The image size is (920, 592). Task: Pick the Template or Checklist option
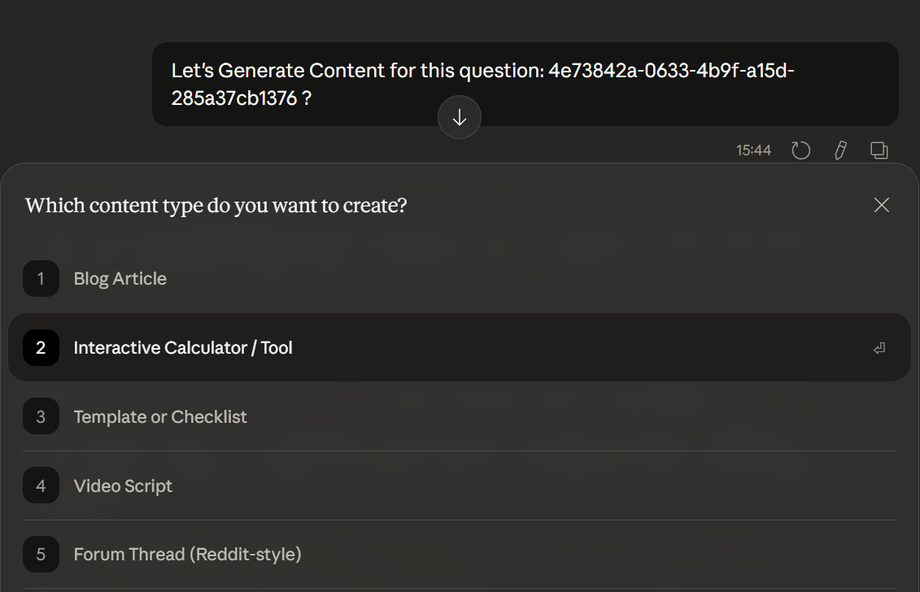(160, 417)
